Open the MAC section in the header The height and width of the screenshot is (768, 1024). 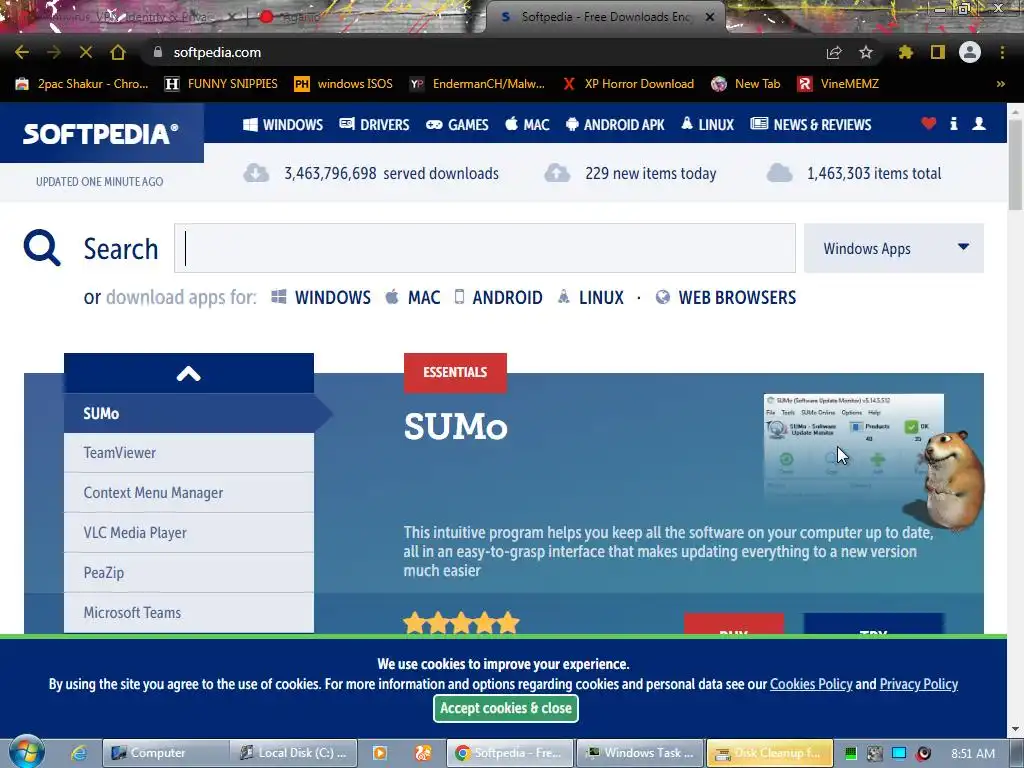(x=527, y=124)
